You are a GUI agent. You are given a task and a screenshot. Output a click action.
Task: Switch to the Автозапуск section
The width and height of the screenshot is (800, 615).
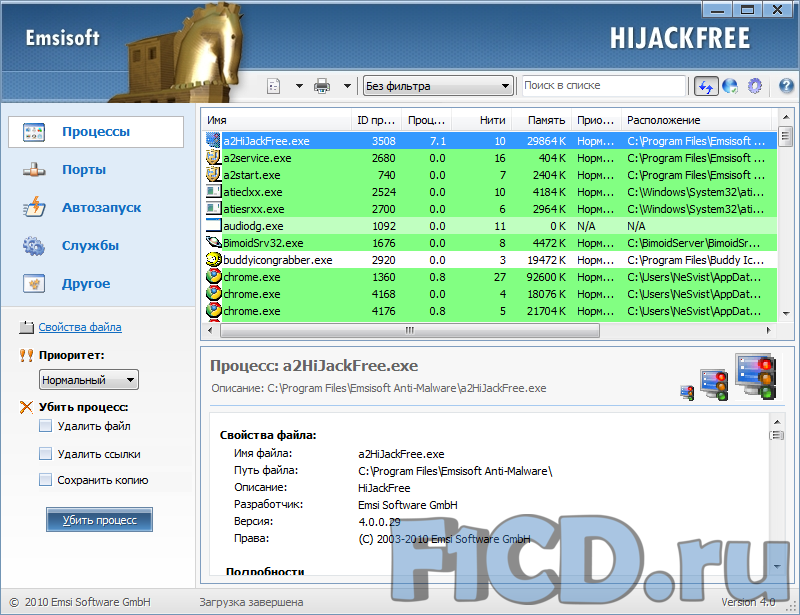pos(102,208)
